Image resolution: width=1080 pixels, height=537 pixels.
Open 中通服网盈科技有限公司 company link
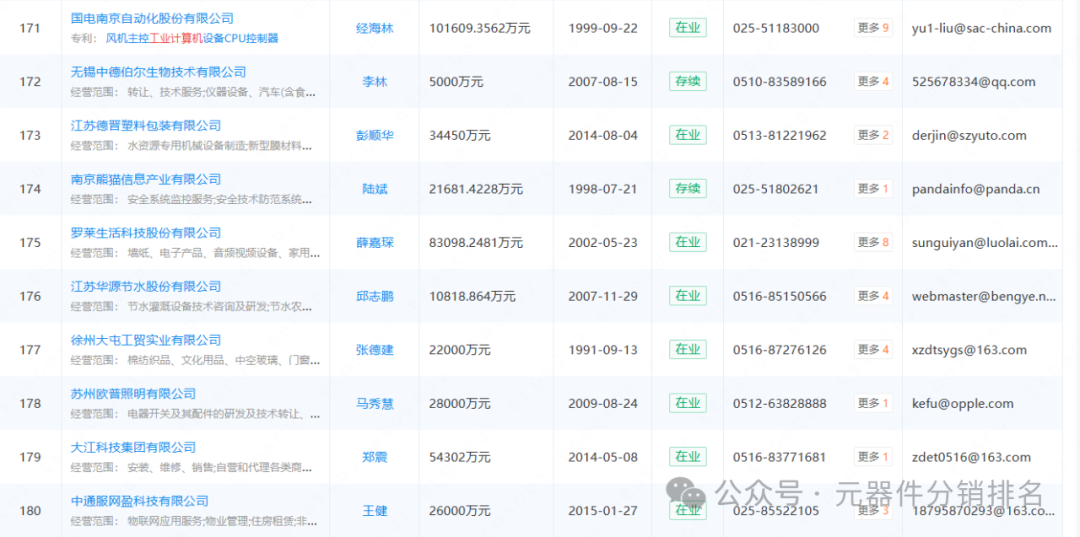pos(140,502)
